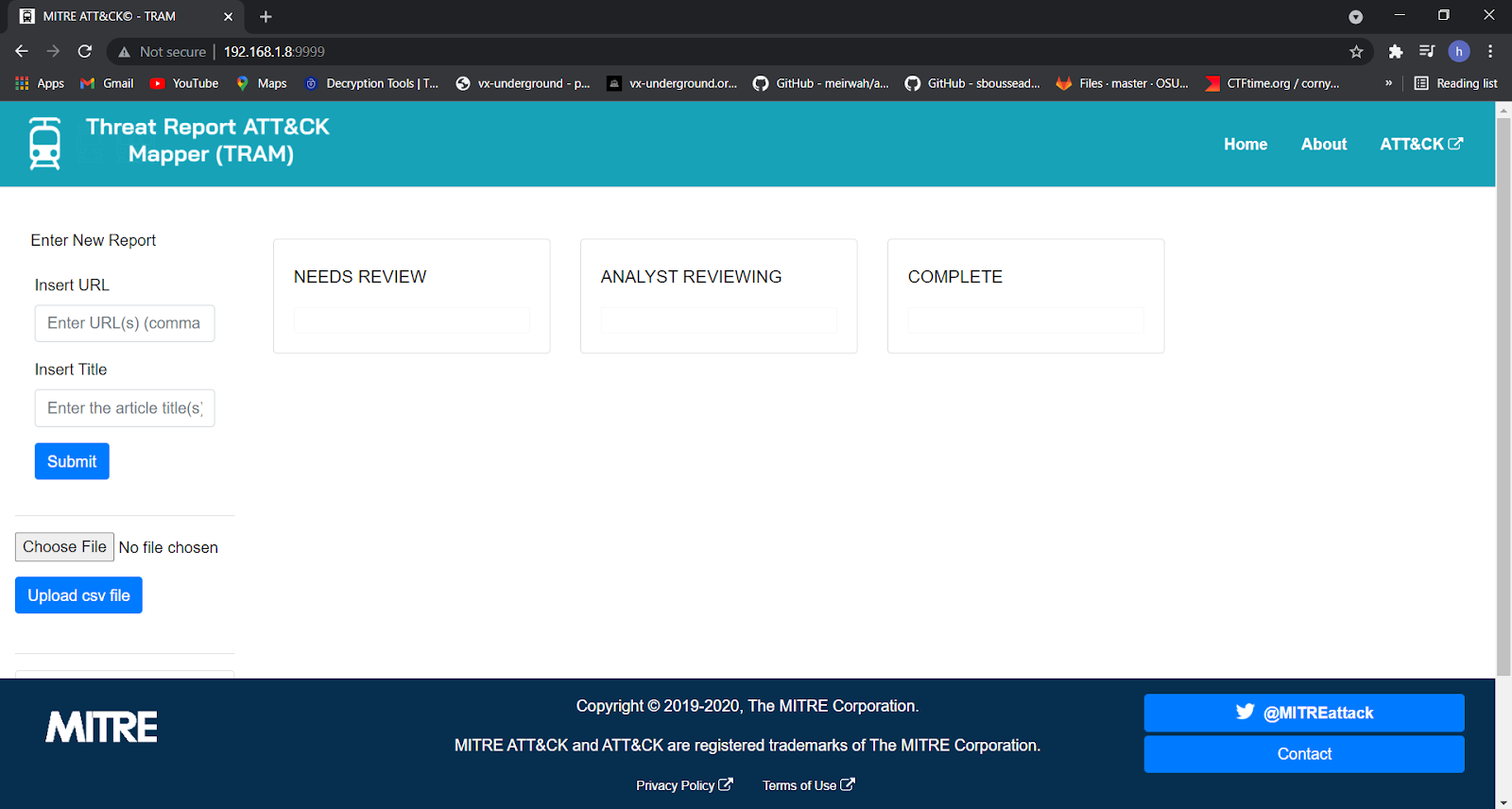Open the Apps bookmark shortcut
1512x809 pixels.
click(40, 83)
